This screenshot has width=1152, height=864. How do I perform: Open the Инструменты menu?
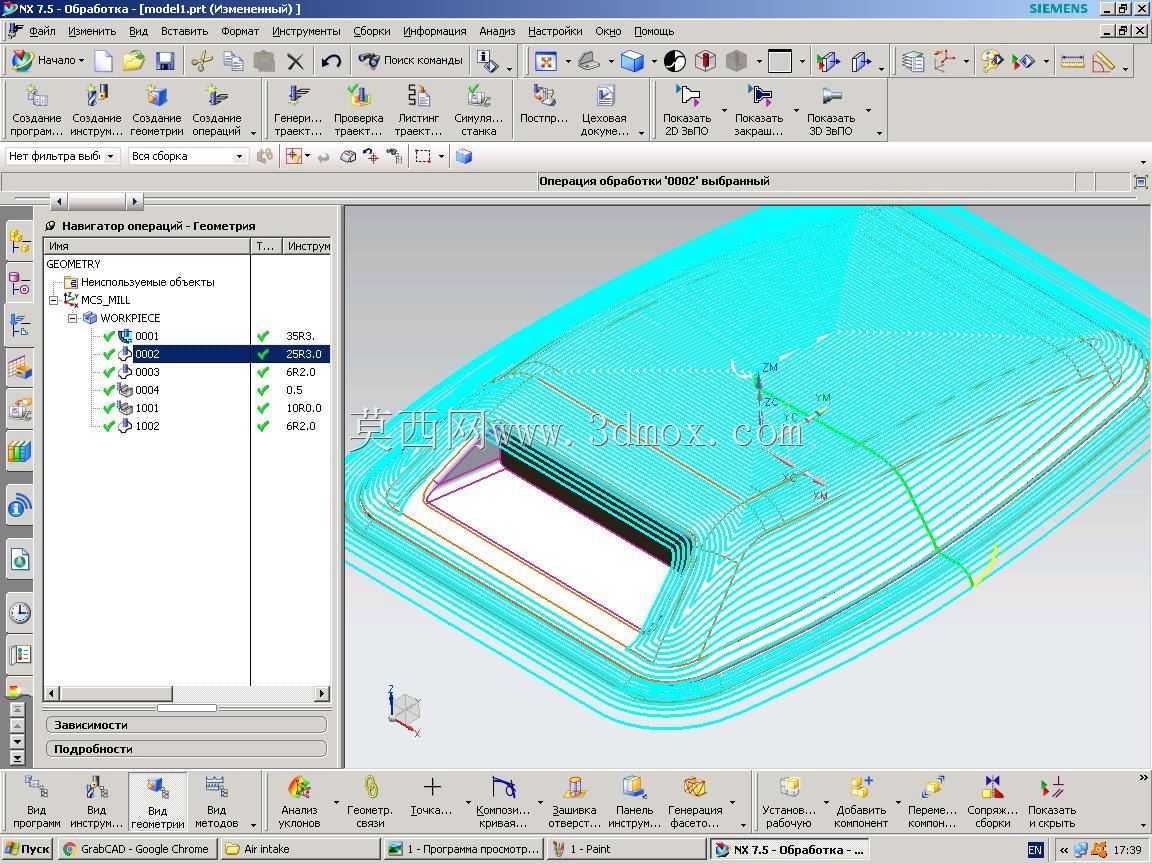306,31
